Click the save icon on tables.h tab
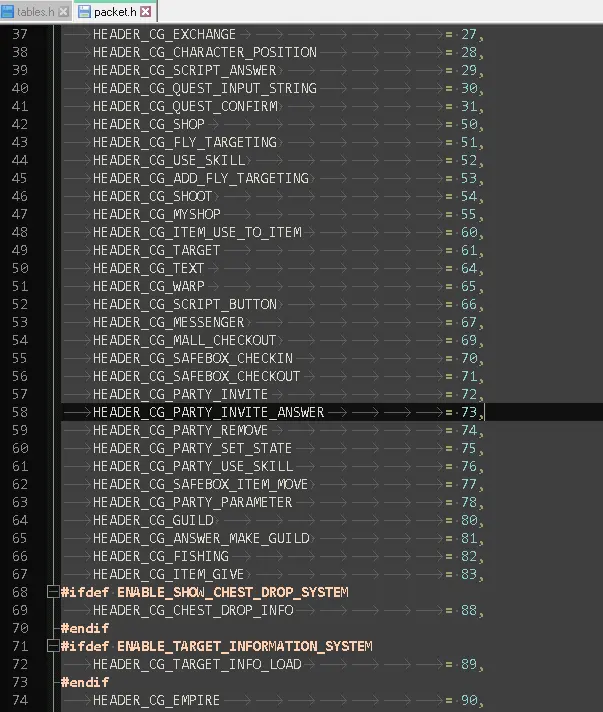The width and height of the screenshot is (603, 712). tap(8, 12)
